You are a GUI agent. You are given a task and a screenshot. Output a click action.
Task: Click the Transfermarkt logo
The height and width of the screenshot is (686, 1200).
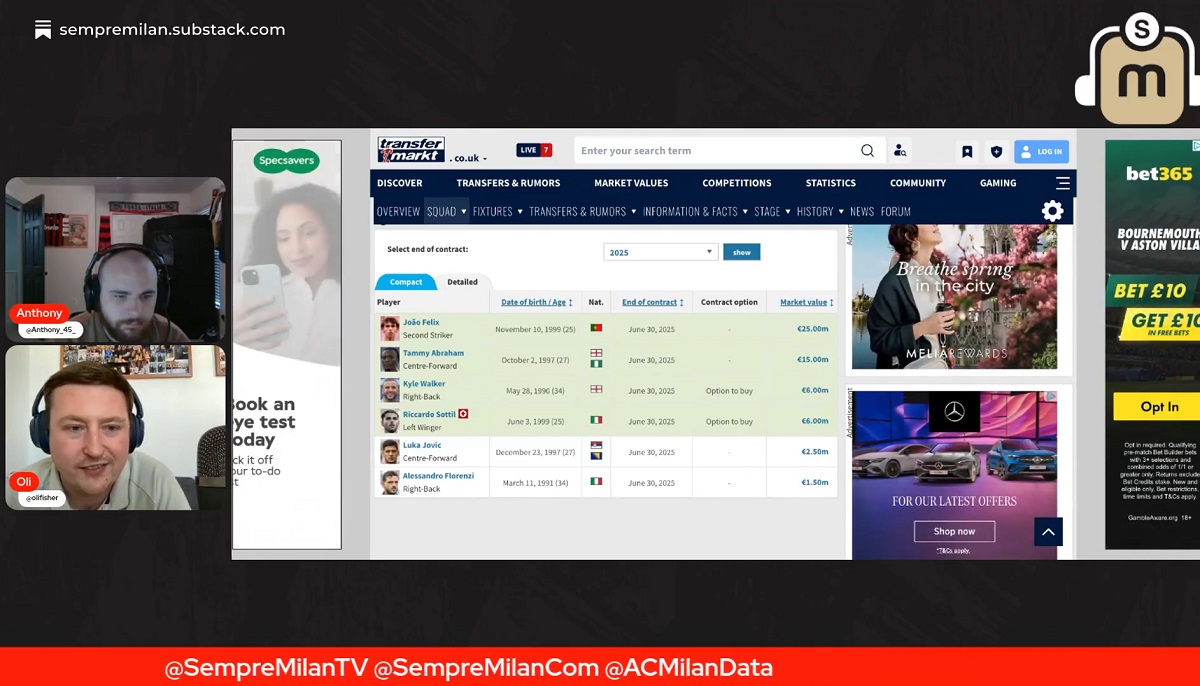tap(411, 150)
